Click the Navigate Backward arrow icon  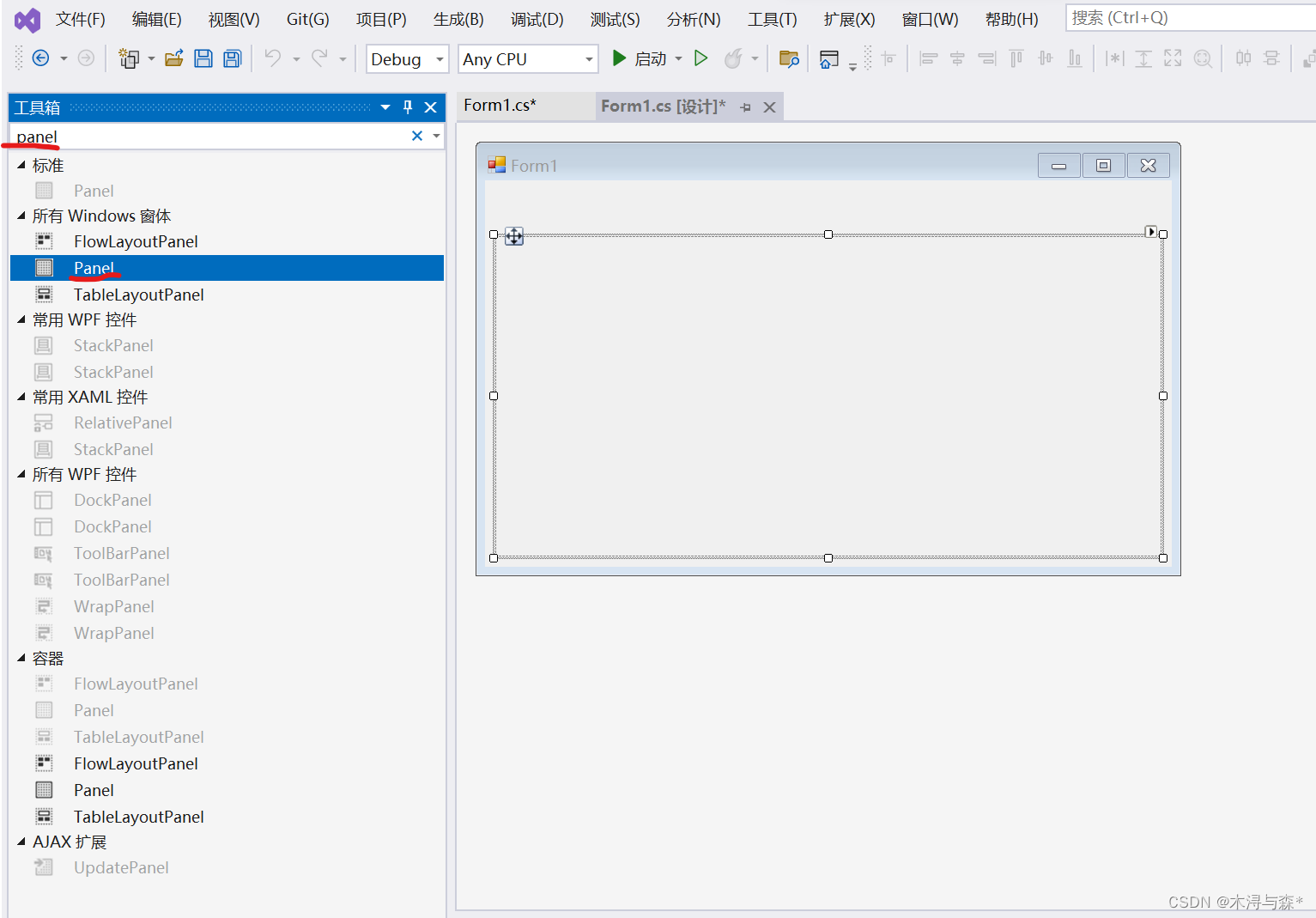click(40, 58)
